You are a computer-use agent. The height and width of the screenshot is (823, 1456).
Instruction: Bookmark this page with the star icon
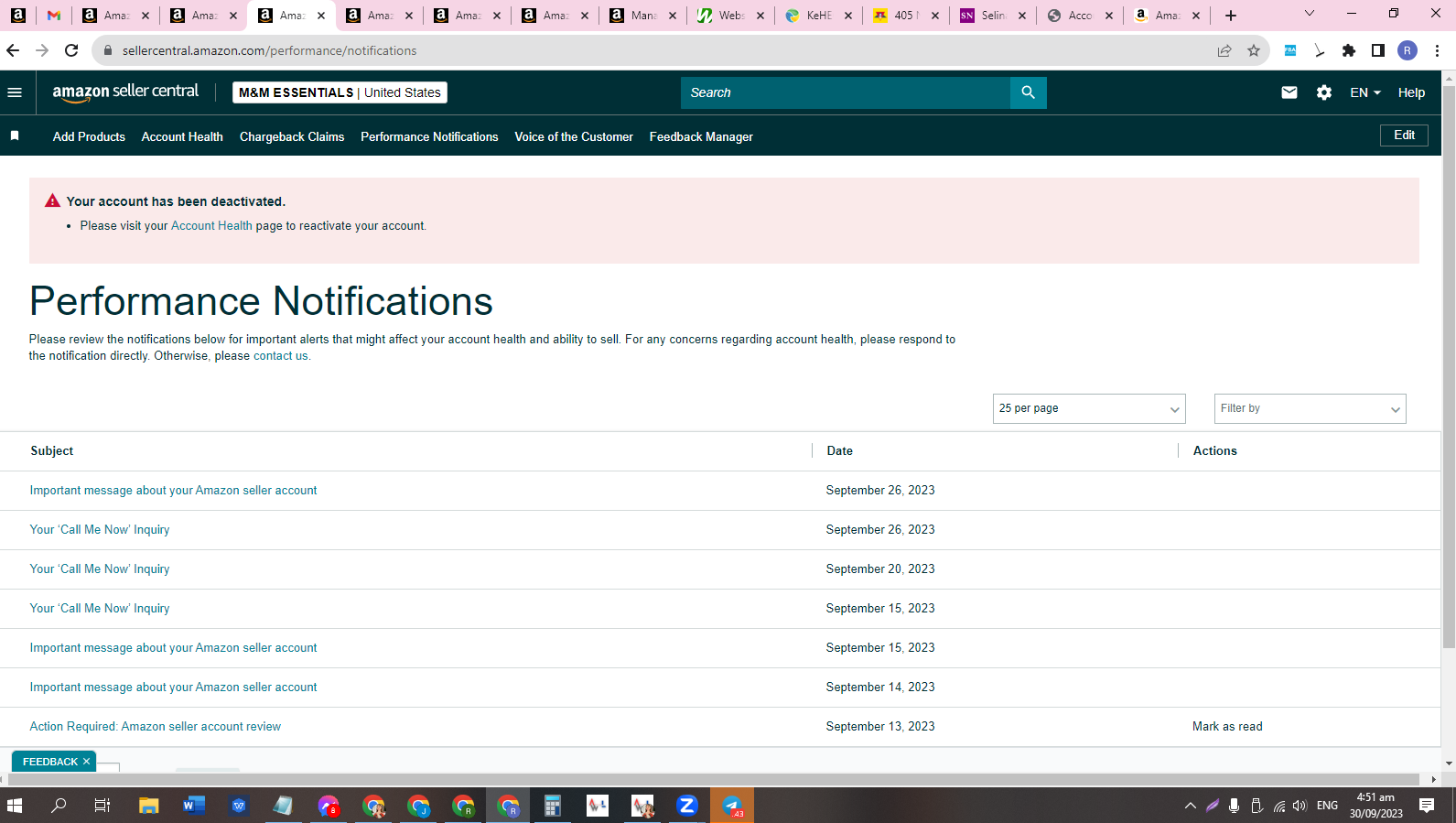[x=1254, y=50]
